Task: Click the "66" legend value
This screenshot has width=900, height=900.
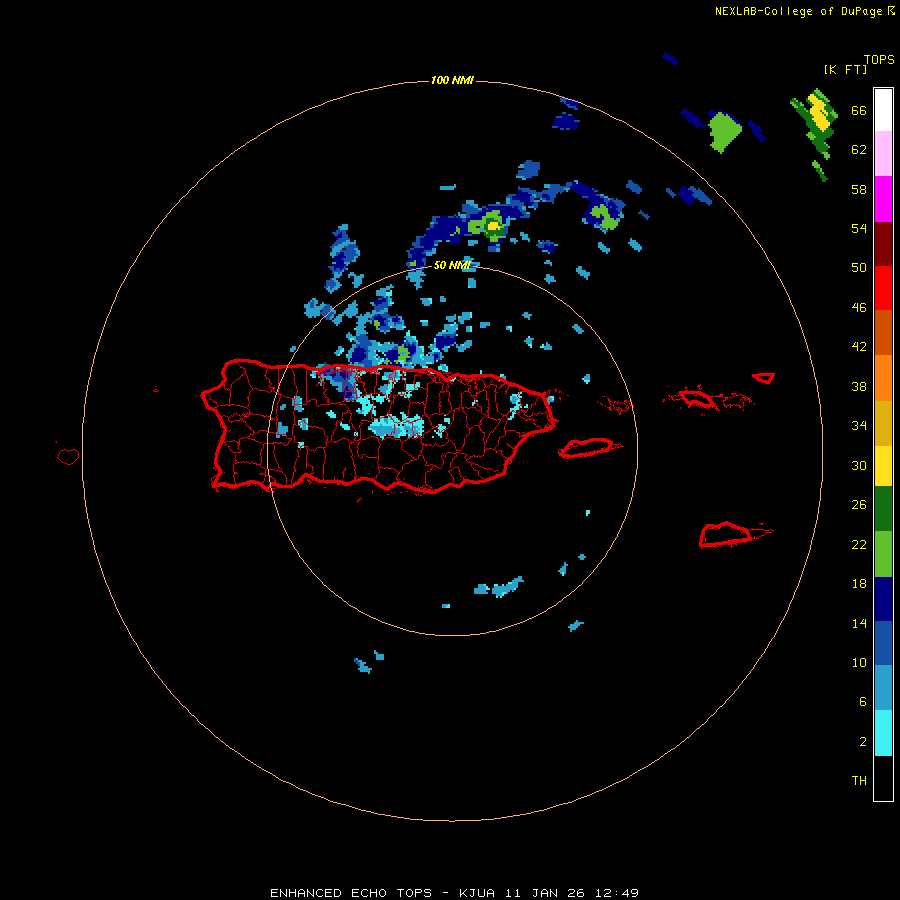Action: [x=859, y=111]
